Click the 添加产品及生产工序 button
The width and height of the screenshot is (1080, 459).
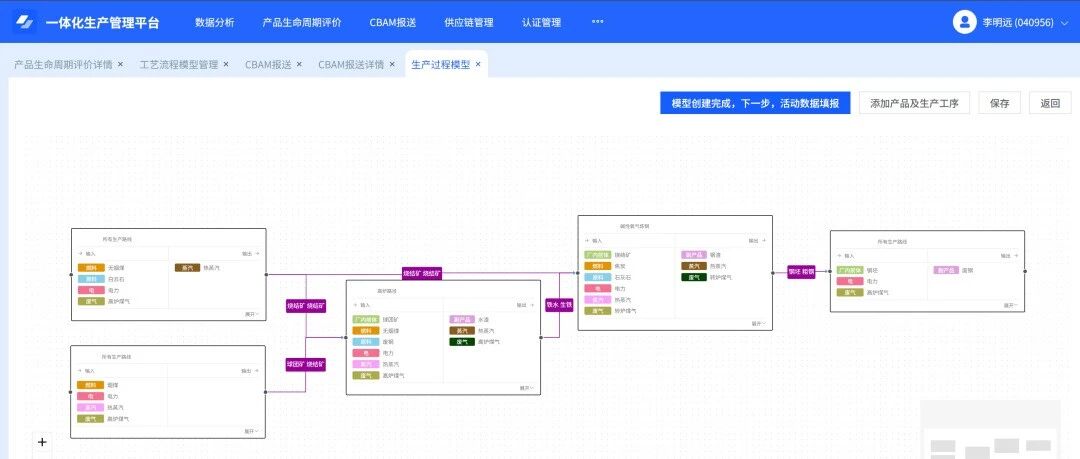tap(915, 103)
